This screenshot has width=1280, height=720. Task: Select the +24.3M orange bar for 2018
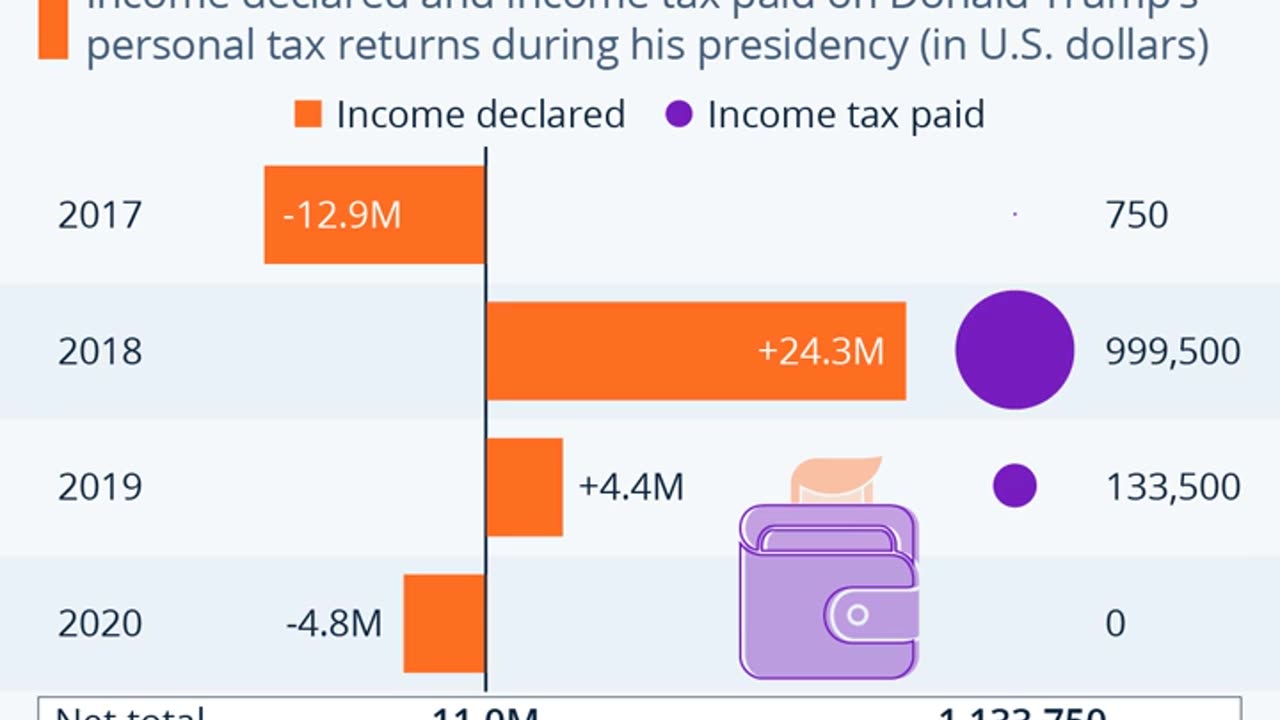tap(696, 351)
